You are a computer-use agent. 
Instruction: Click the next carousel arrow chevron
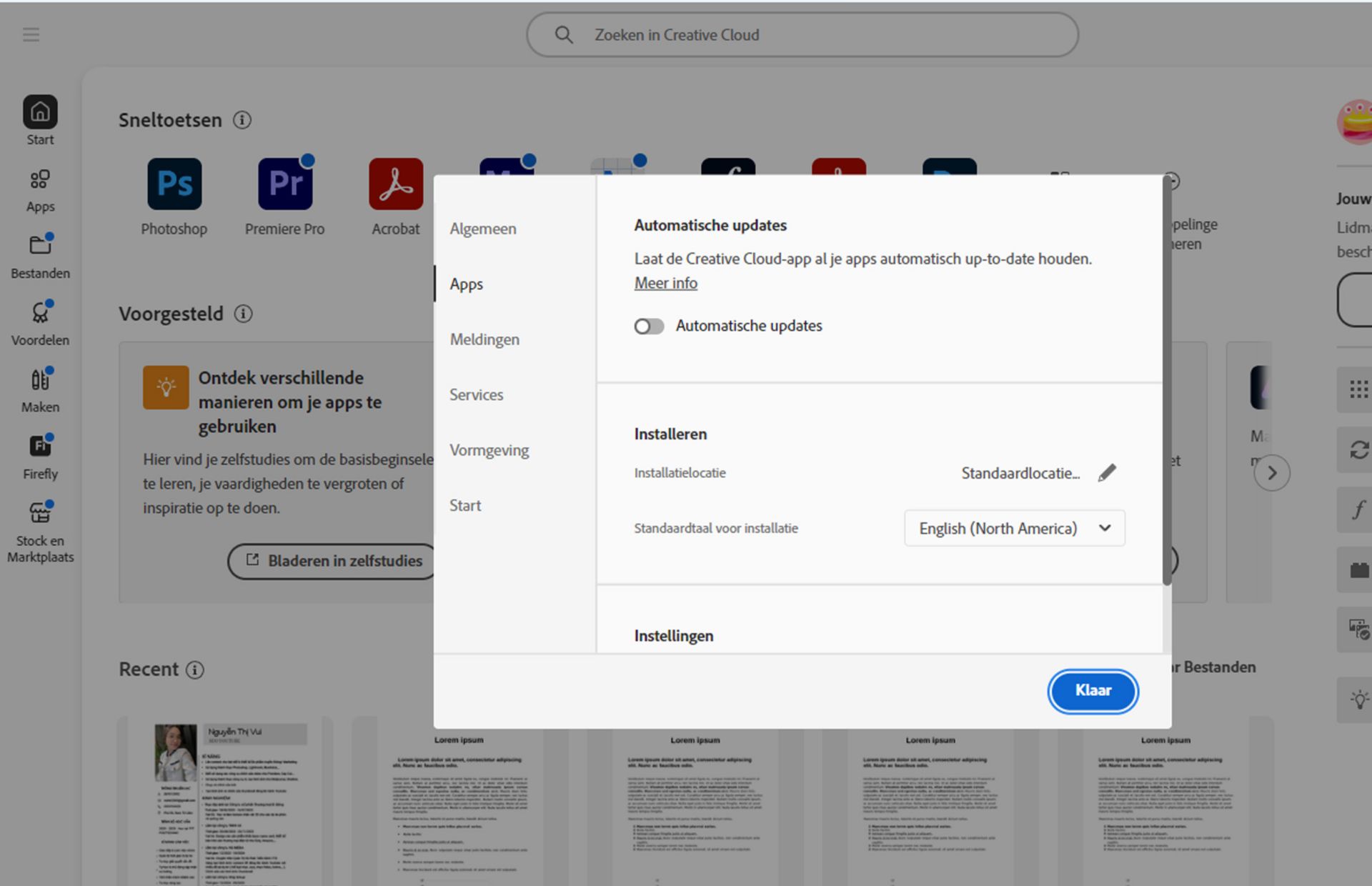point(1272,473)
